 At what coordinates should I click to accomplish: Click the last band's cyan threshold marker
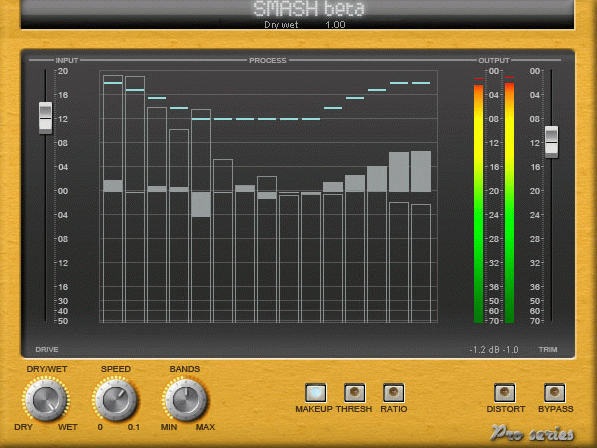coord(421,83)
